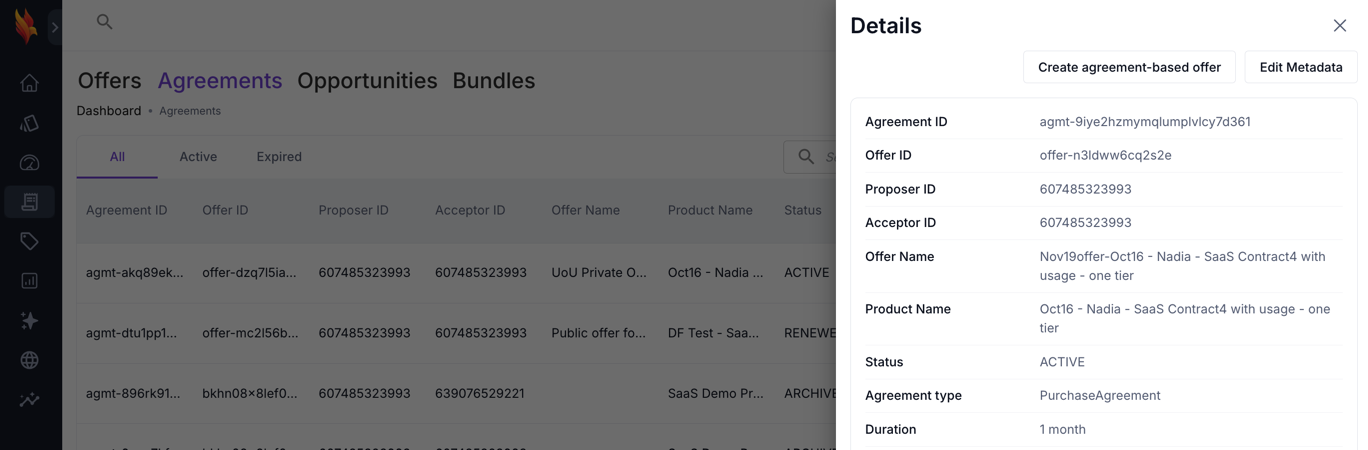
Task: Open the sparkle AI icon in sidebar
Action: pyautogui.click(x=29, y=320)
